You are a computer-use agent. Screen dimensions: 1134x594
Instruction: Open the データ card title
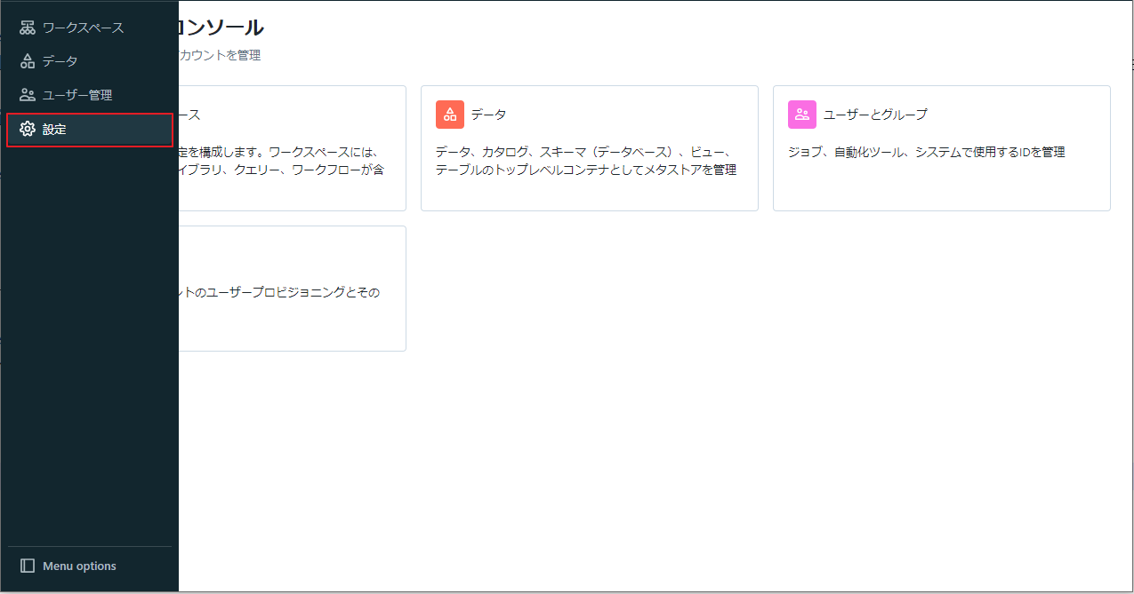[x=489, y=115]
